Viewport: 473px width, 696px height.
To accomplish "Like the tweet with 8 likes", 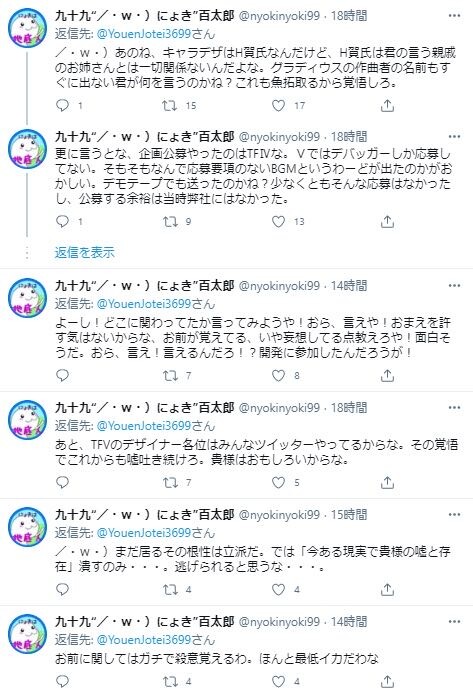I will pos(278,376).
